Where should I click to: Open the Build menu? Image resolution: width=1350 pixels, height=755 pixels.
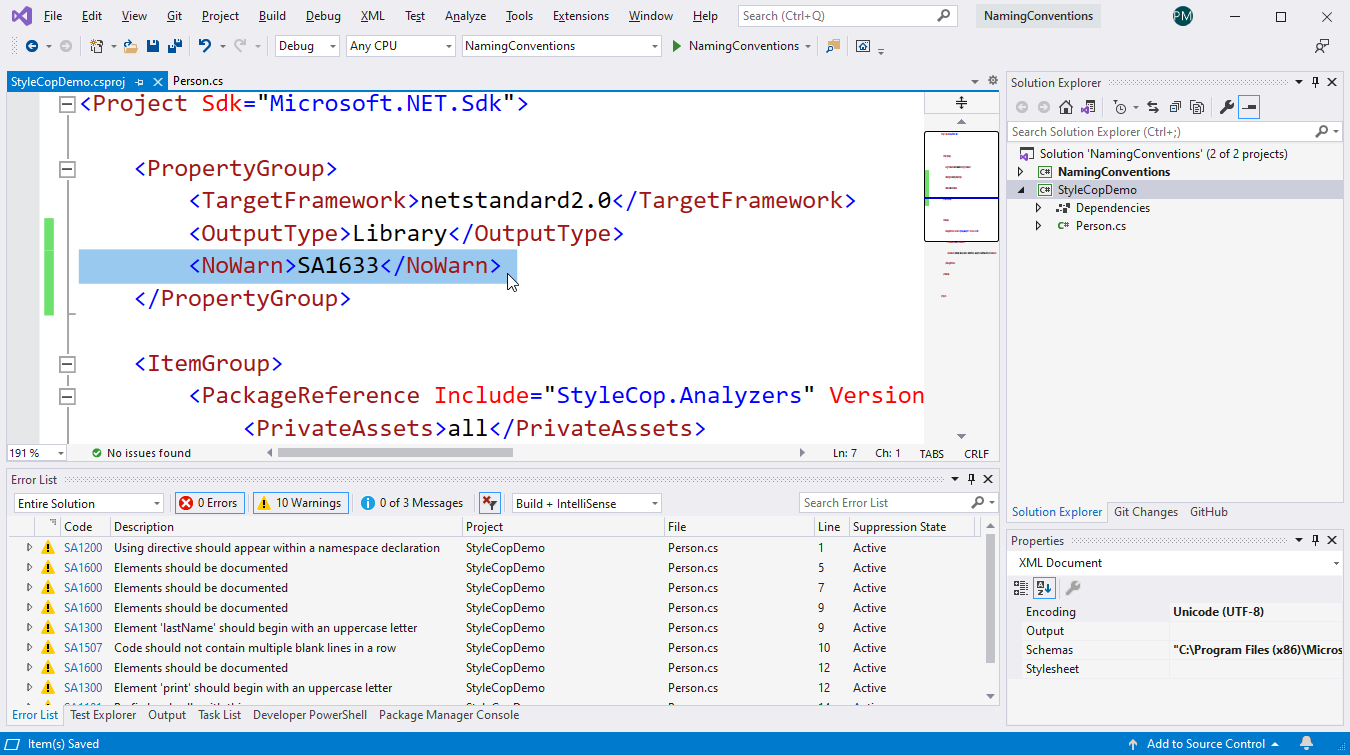[x=272, y=16]
